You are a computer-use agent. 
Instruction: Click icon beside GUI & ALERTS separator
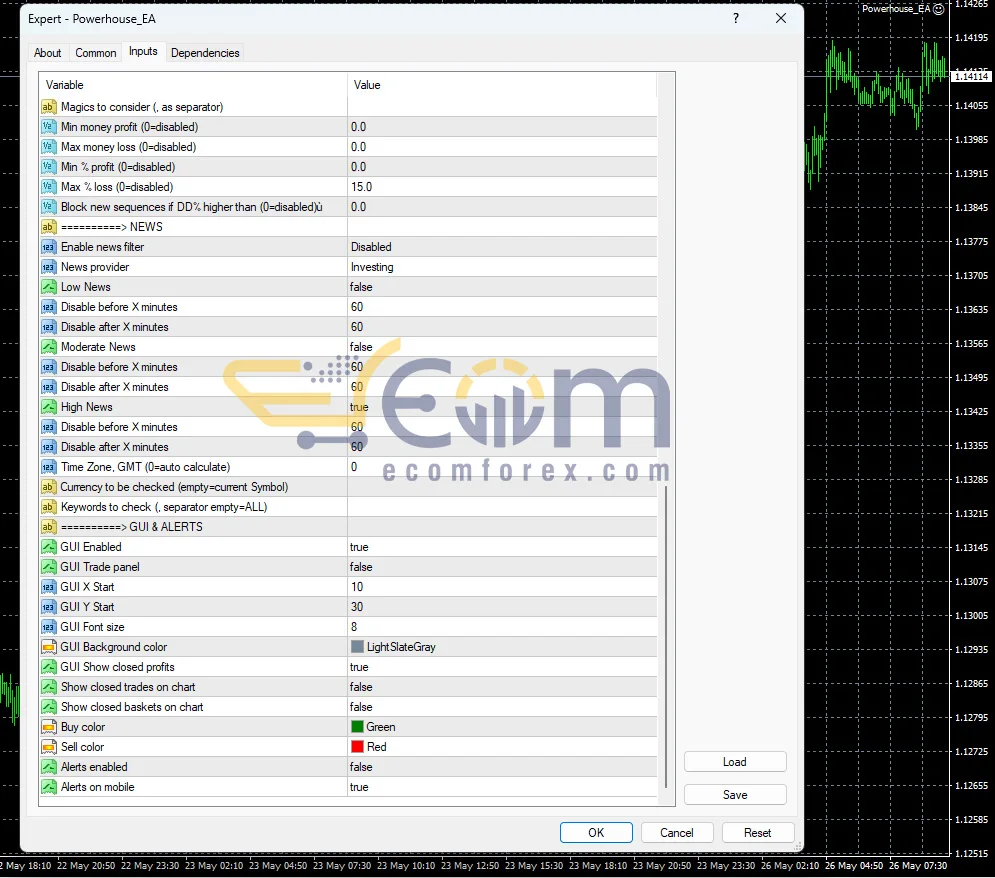click(48, 527)
